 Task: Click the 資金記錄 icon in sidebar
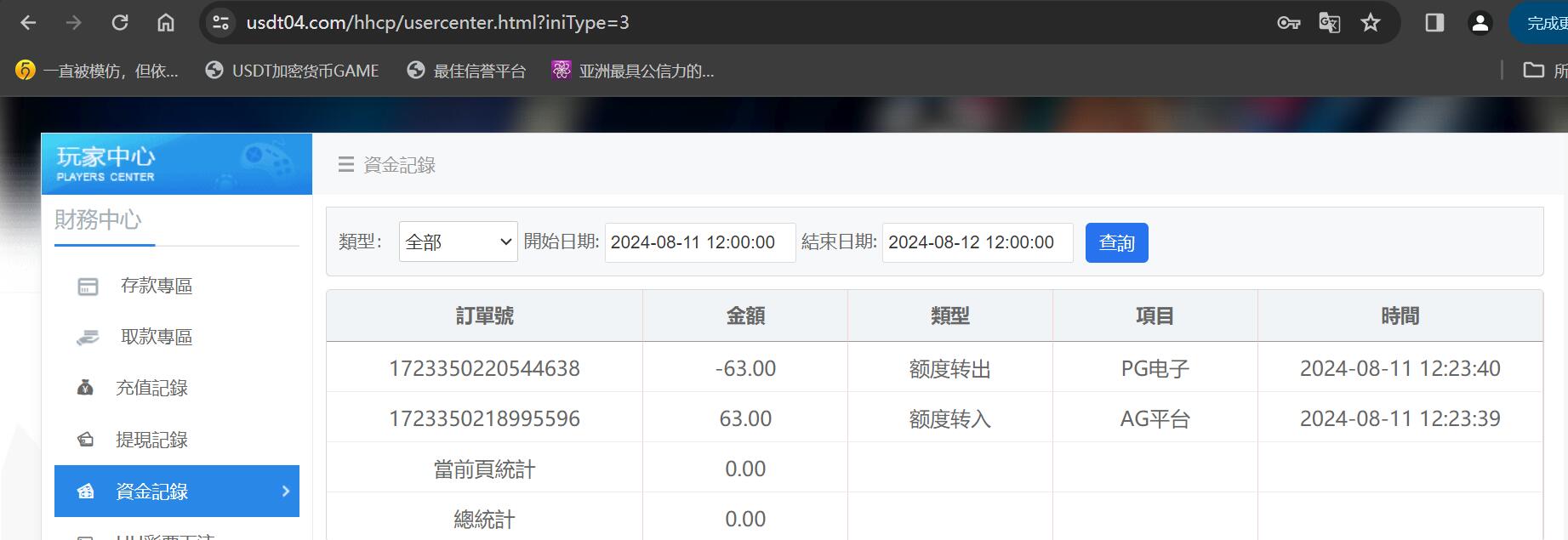(85, 491)
